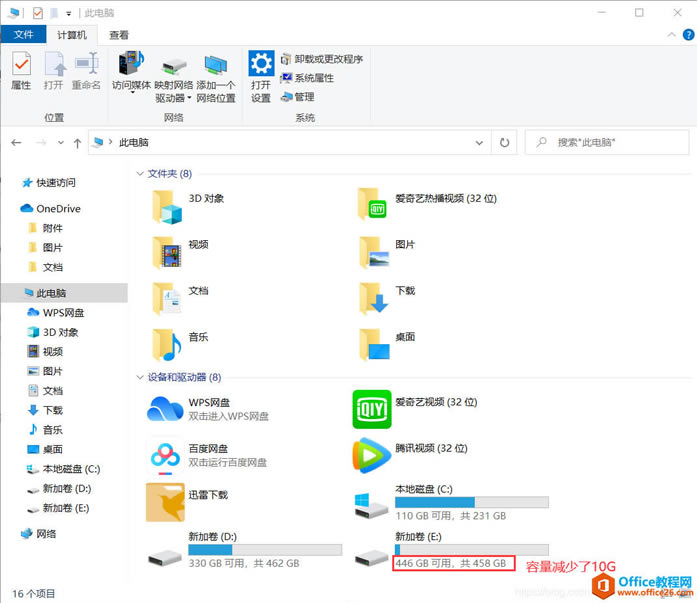Open 文档 under OneDrive in navigation pane
697x603 pixels.
pos(46,267)
